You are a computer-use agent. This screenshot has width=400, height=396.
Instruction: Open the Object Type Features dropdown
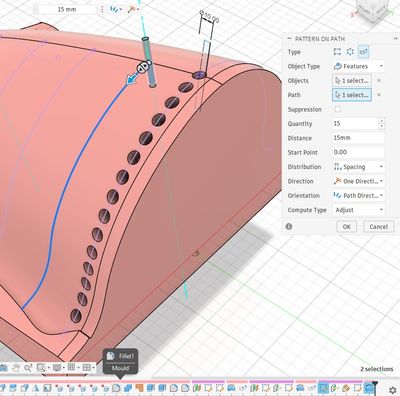coord(358,66)
